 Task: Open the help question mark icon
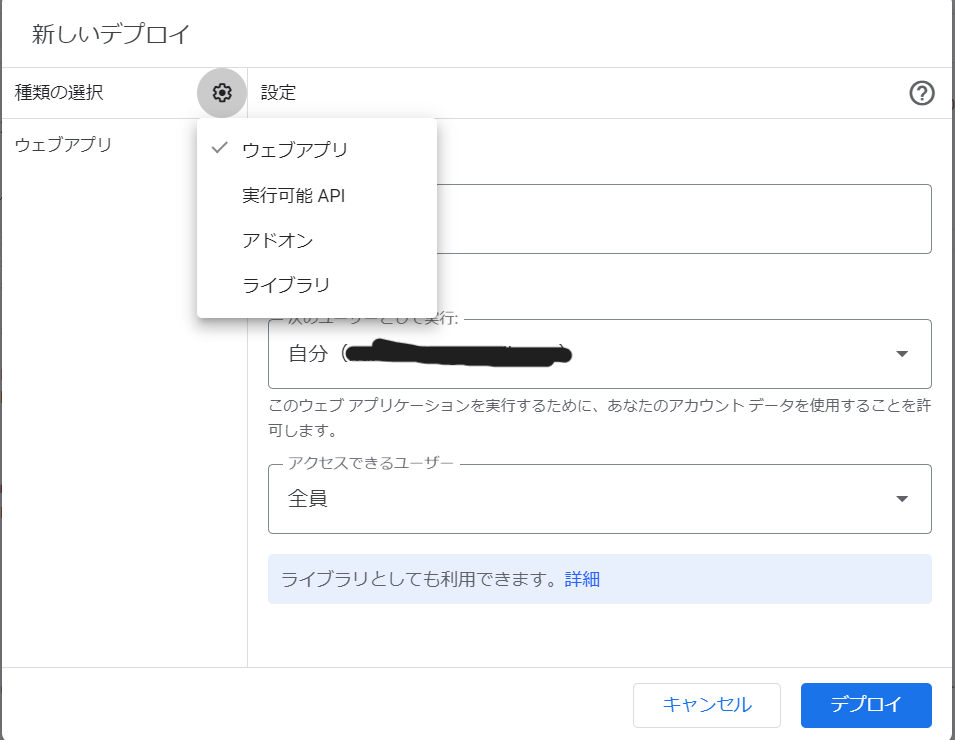(x=922, y=93)
